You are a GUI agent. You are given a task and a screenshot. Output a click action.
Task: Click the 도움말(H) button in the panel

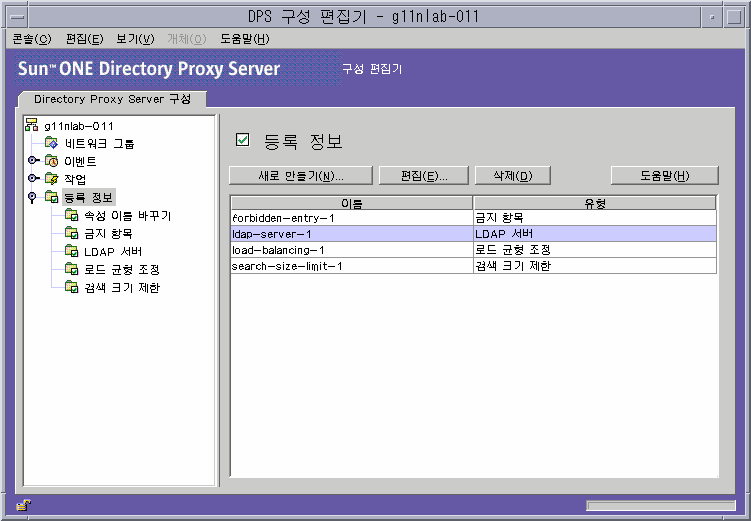(665, 176)
